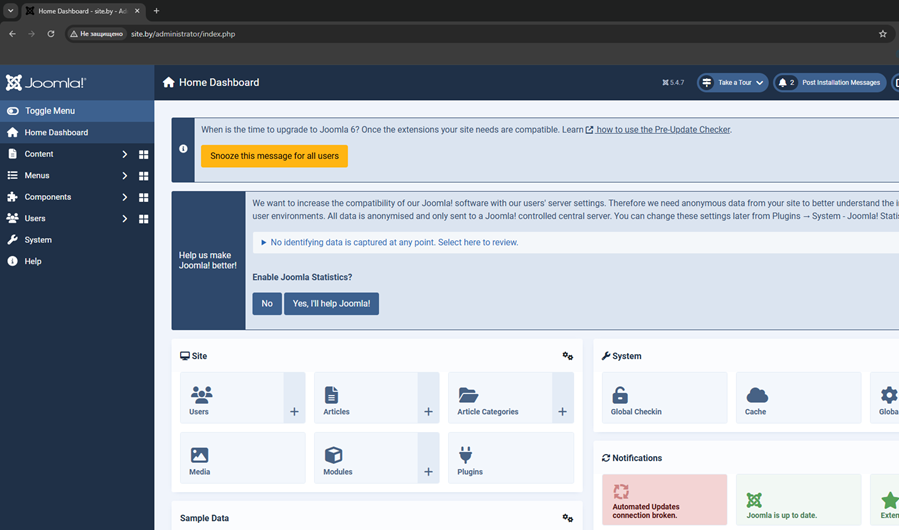Open a new browser tab
Viewport: 900px width, 530px height.
click(x=156, y=11)
